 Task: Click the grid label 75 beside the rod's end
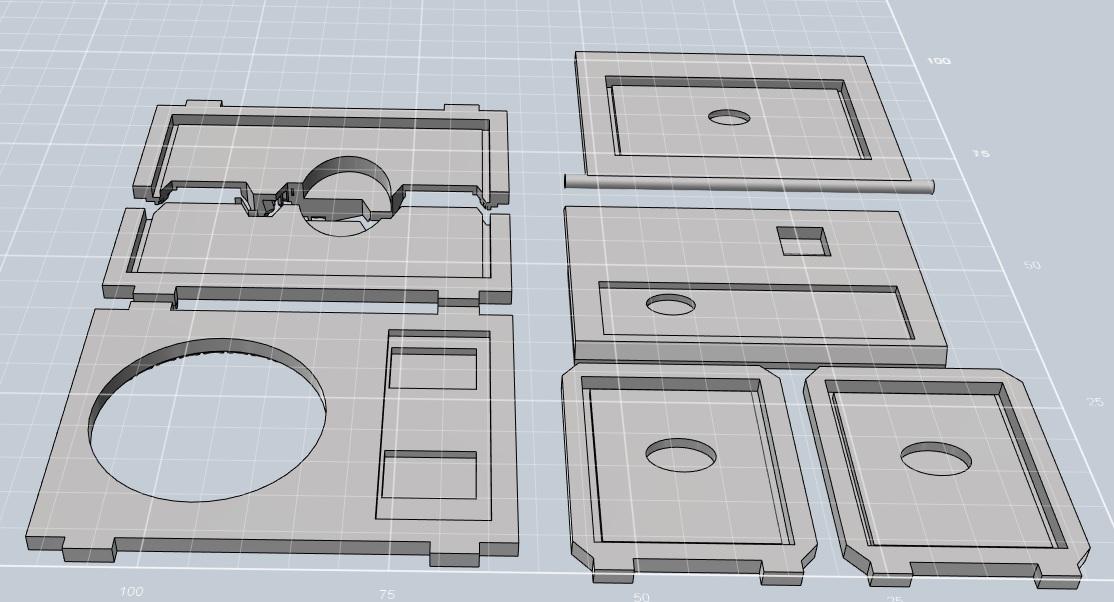(x=981, y=154)
